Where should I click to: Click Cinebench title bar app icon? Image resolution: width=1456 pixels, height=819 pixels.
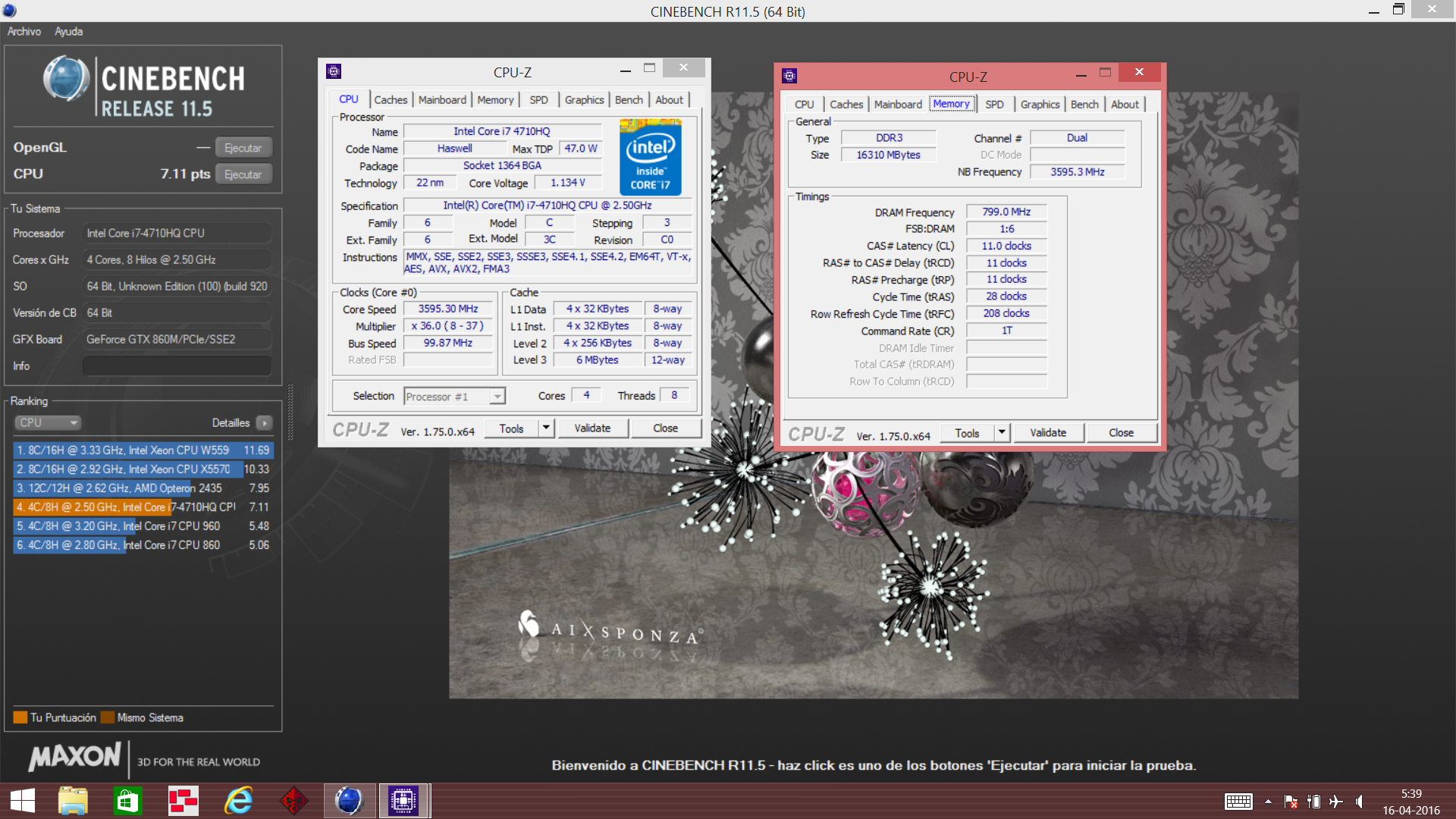tap(10, 11)
